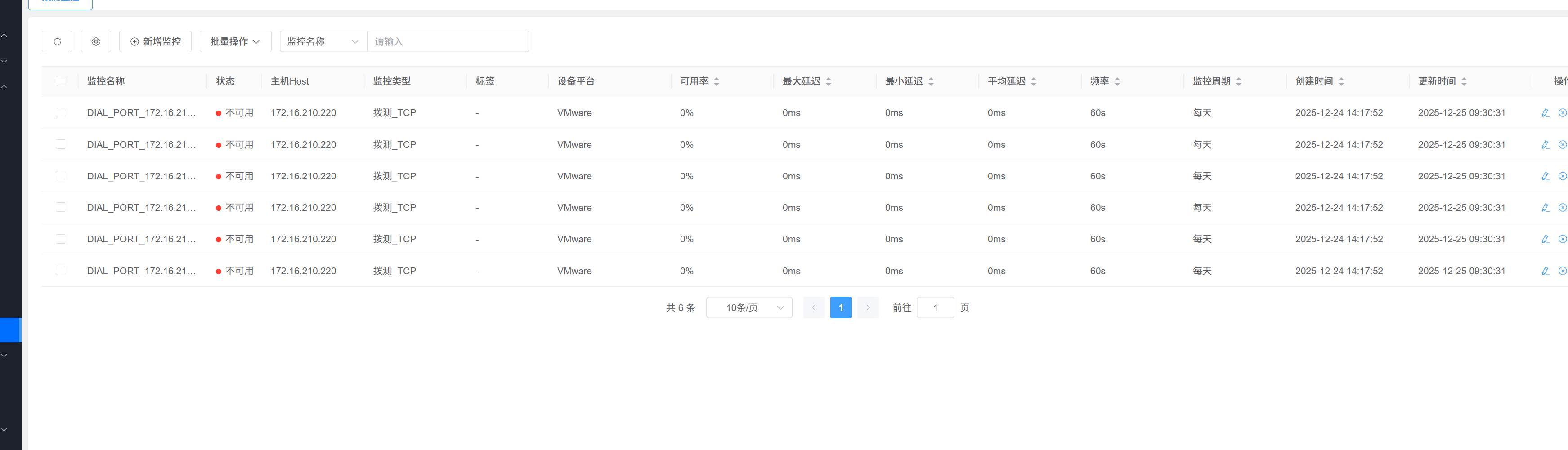Click the 监控类型 column header
Screen dimensions: 1568x450
(x=392, y=81)
